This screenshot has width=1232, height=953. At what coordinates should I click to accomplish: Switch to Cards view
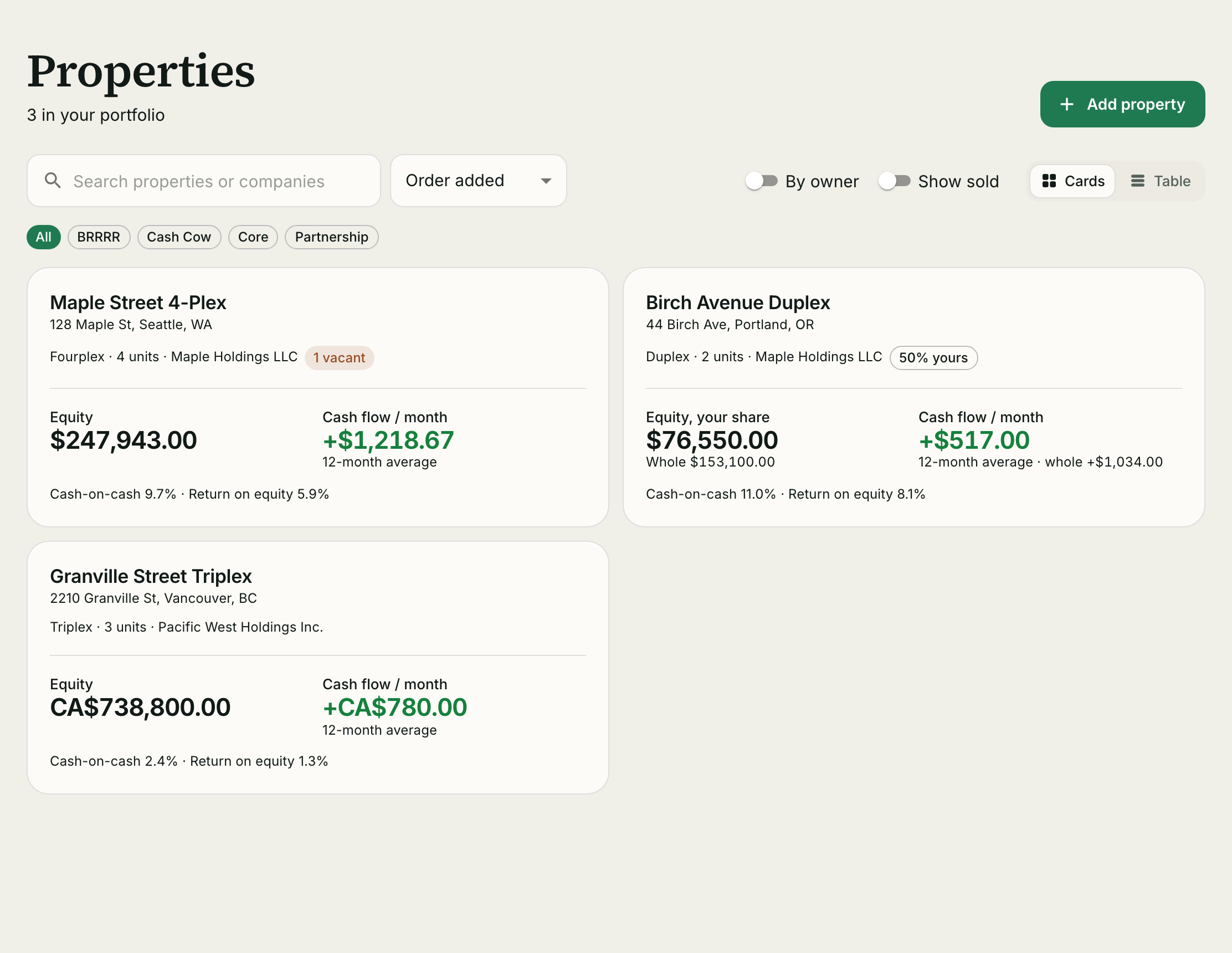tap(1072, 181)
